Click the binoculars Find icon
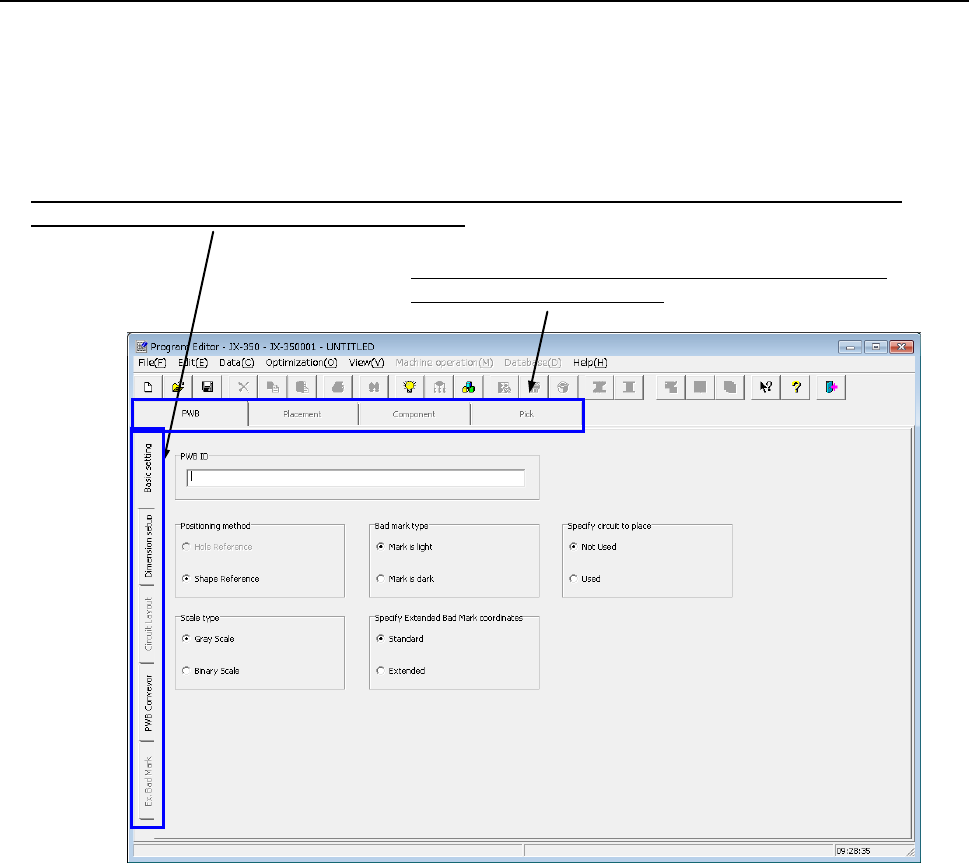 [x=374, y=387]
